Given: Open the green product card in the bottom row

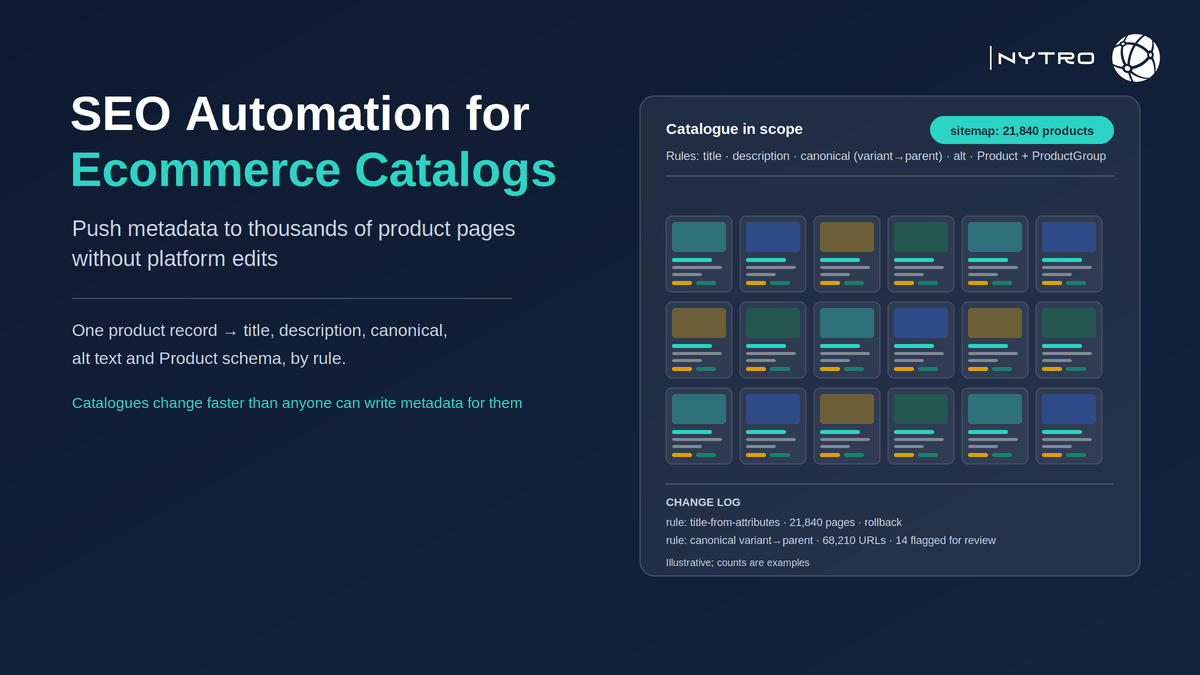Looking at the screenshot, I should pyautogui.click(x=921, y=426).
